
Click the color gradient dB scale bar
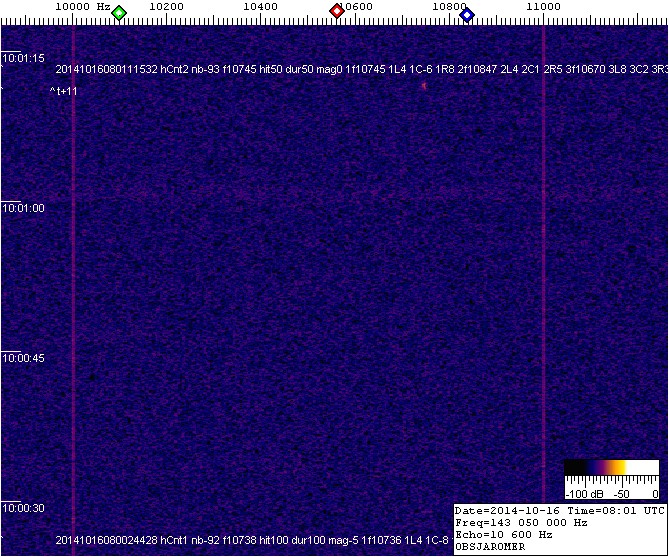coord(610,468)
